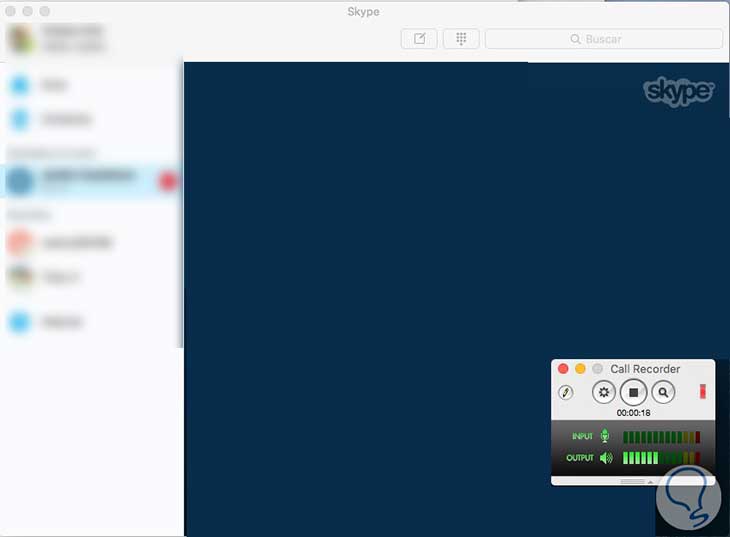730x537 pixels.
Task: Click the red recording indicator light
Action: click(703, 391)
